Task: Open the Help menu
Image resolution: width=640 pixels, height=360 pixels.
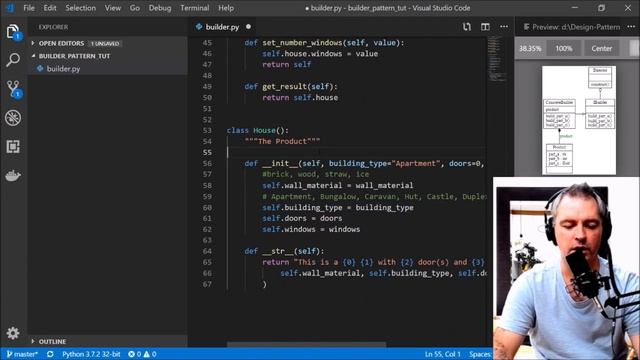Action: [226, 8]
